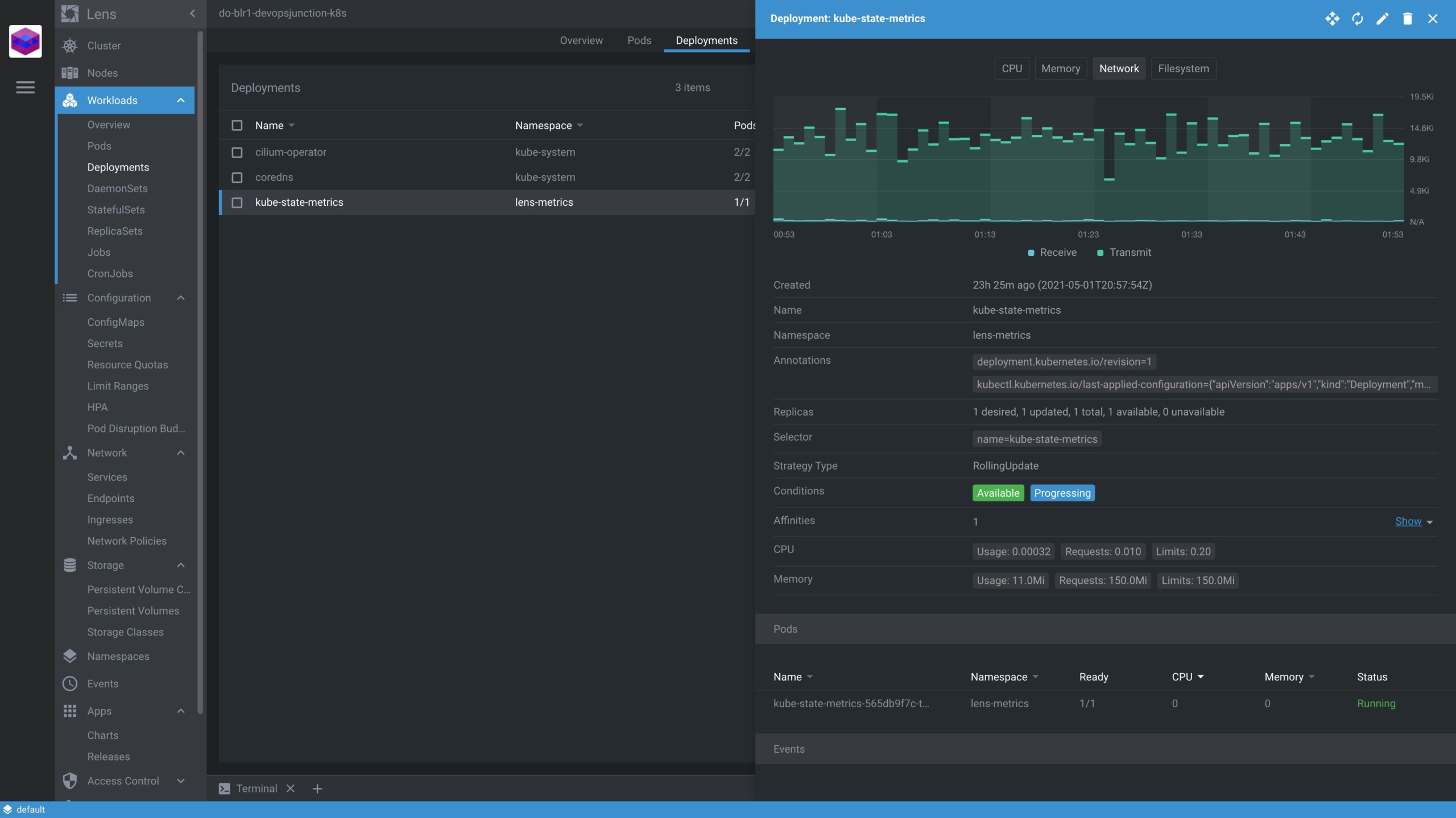
Task: Edit deployment with the pencil icon
Action: (x=1382, y=19)
